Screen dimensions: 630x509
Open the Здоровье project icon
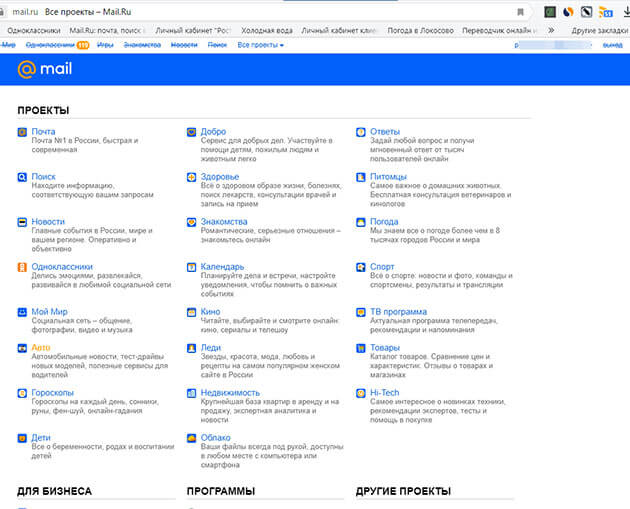[192, 177]
